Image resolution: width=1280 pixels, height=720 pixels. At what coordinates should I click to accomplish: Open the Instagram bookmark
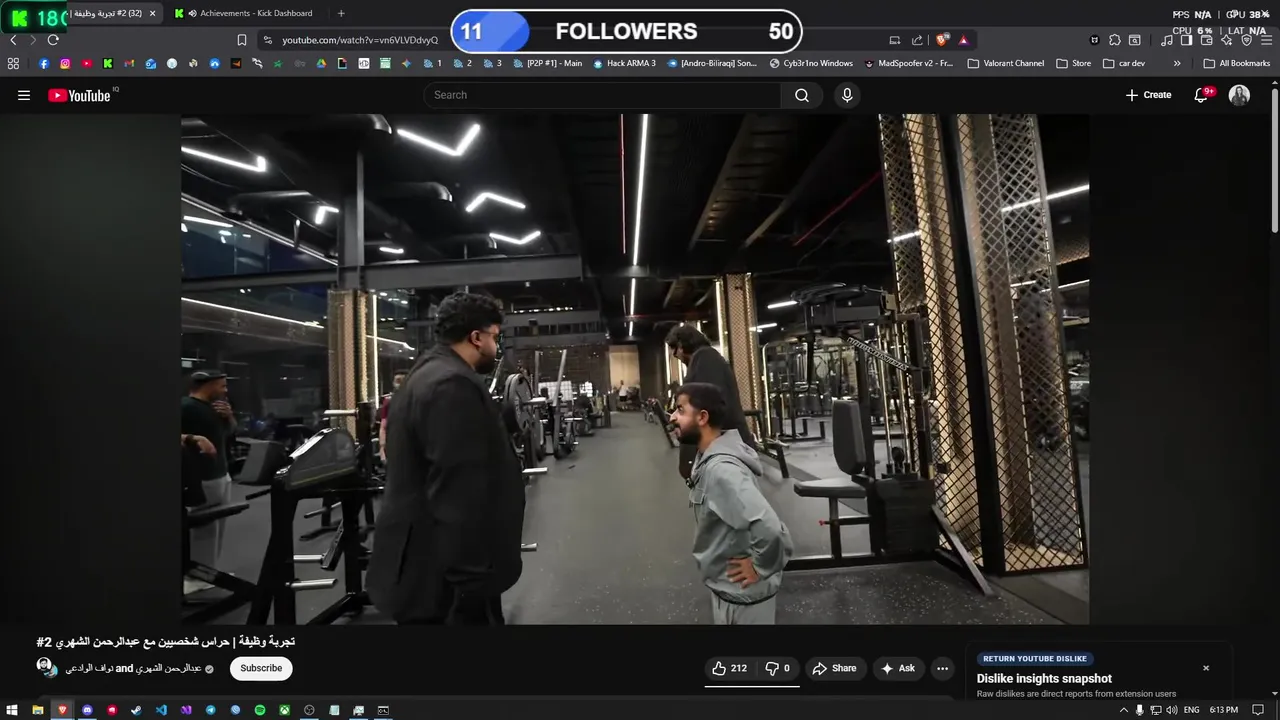(x=65, y=63)
